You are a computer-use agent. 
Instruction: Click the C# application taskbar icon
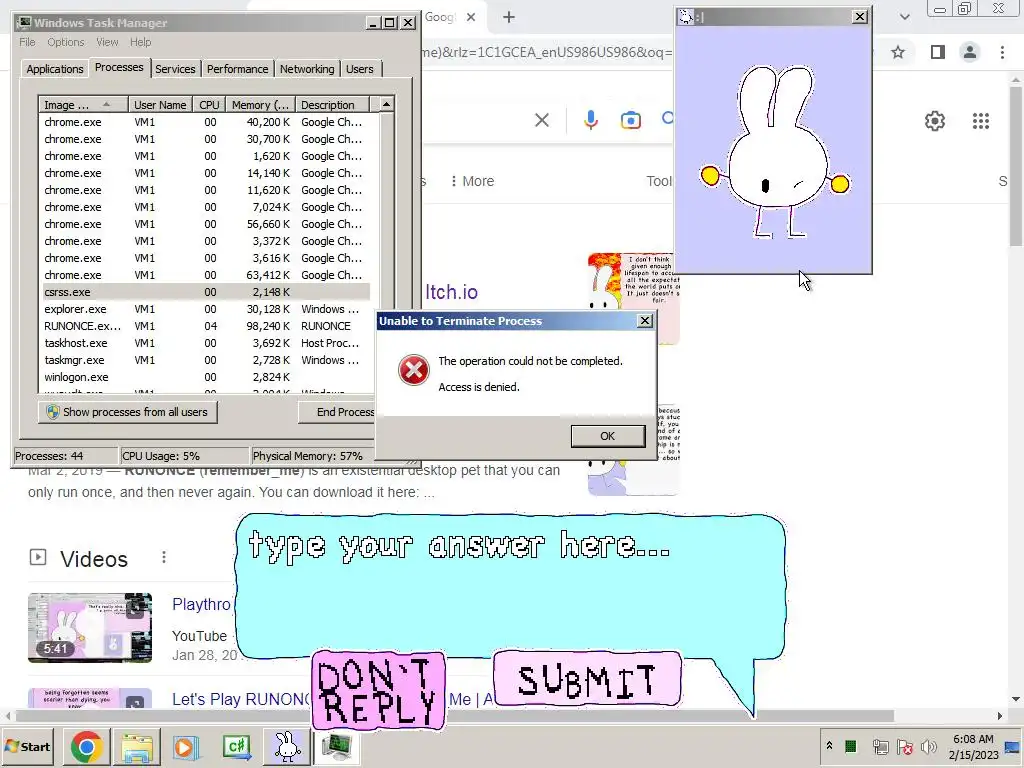pyautogui.click(x=236, y=746)
